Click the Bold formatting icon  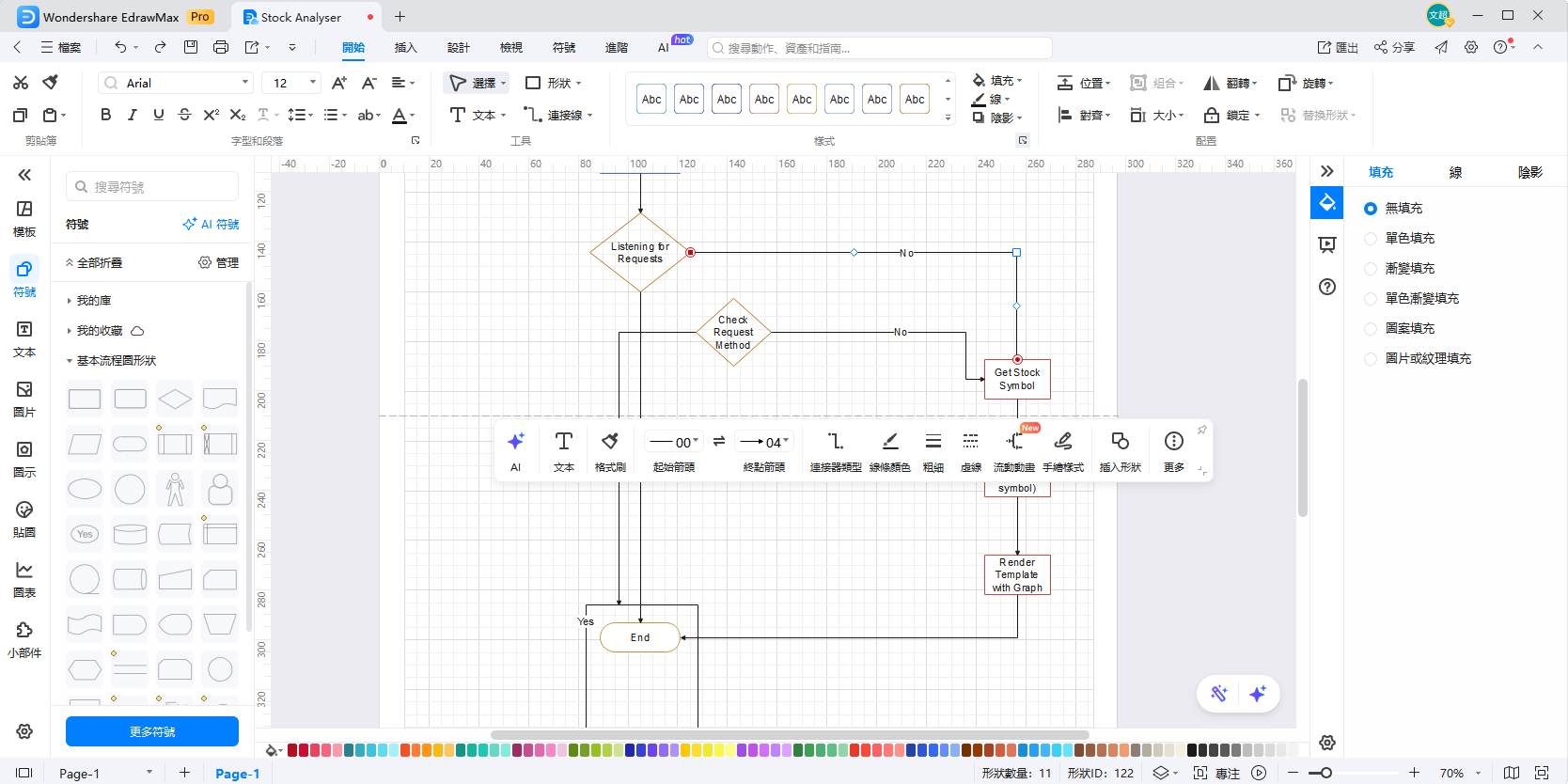(105, 115)
